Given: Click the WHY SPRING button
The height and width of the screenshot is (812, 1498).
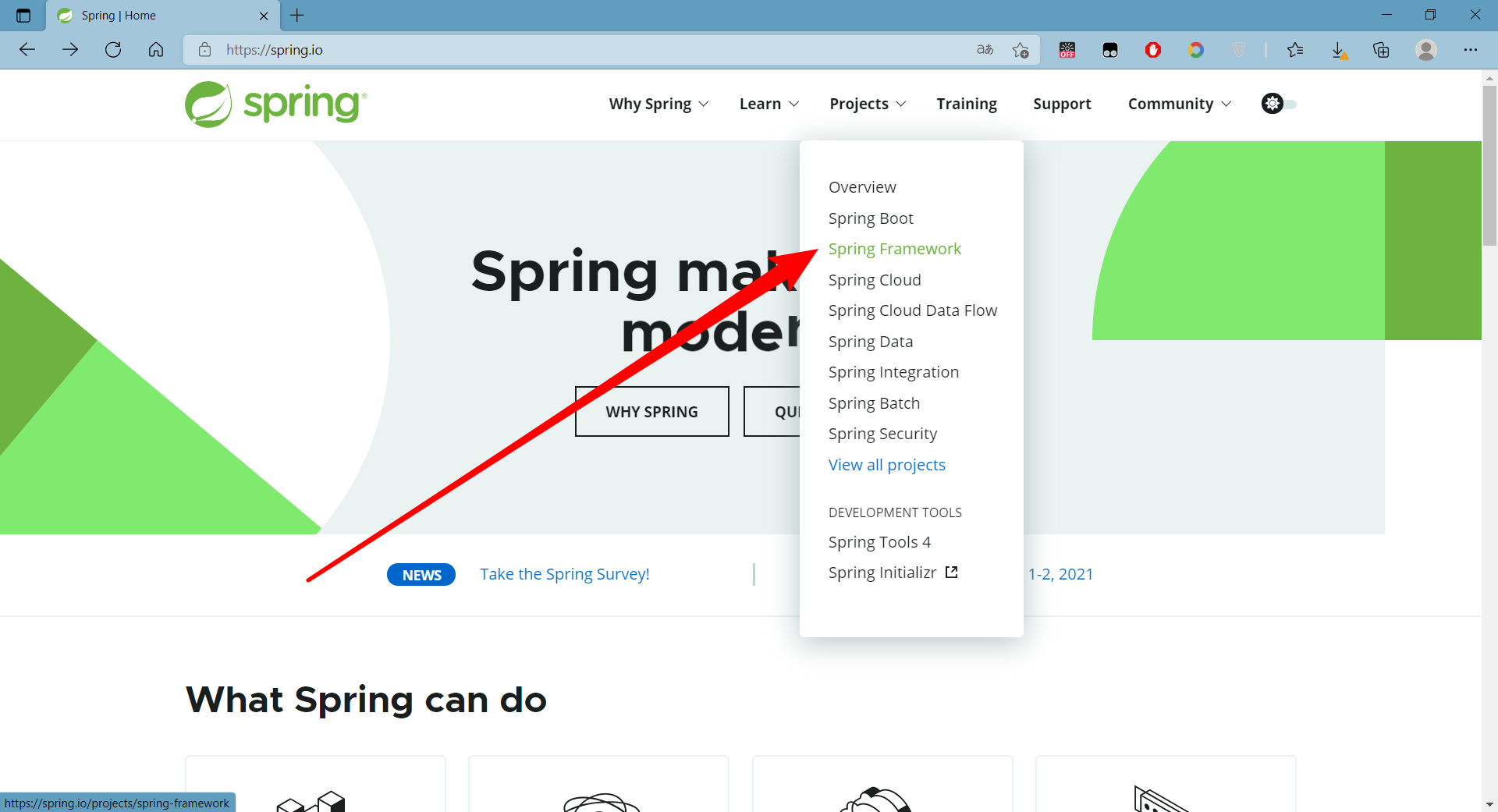Looking at the screenshot, I should [651, 411].
